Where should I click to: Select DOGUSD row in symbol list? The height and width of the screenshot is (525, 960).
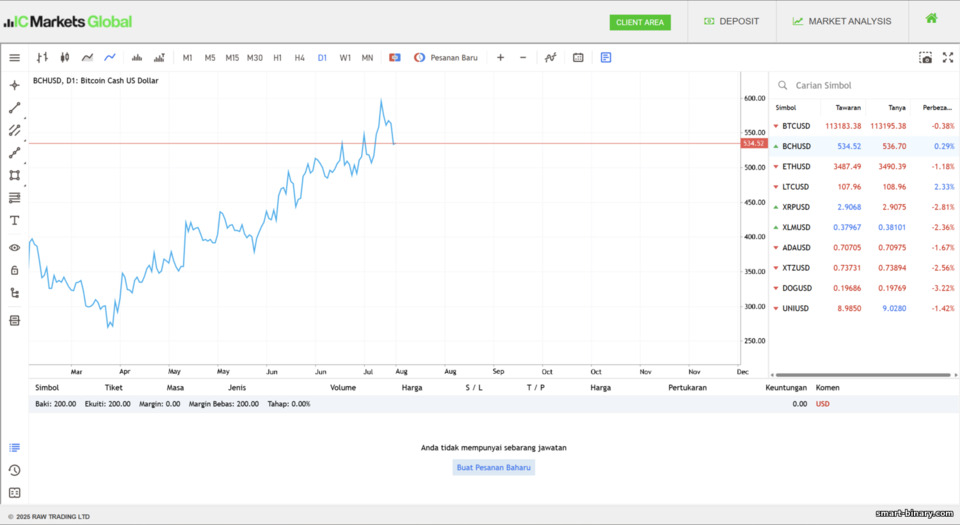(x=863, y=288)
